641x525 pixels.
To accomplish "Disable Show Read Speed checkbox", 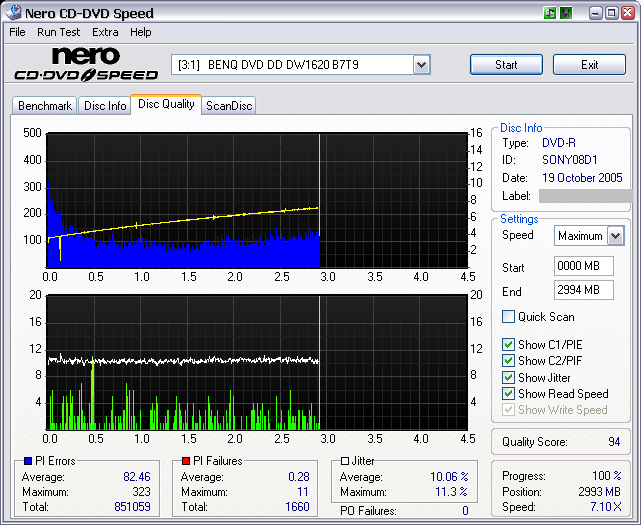I will coord(509,394).
